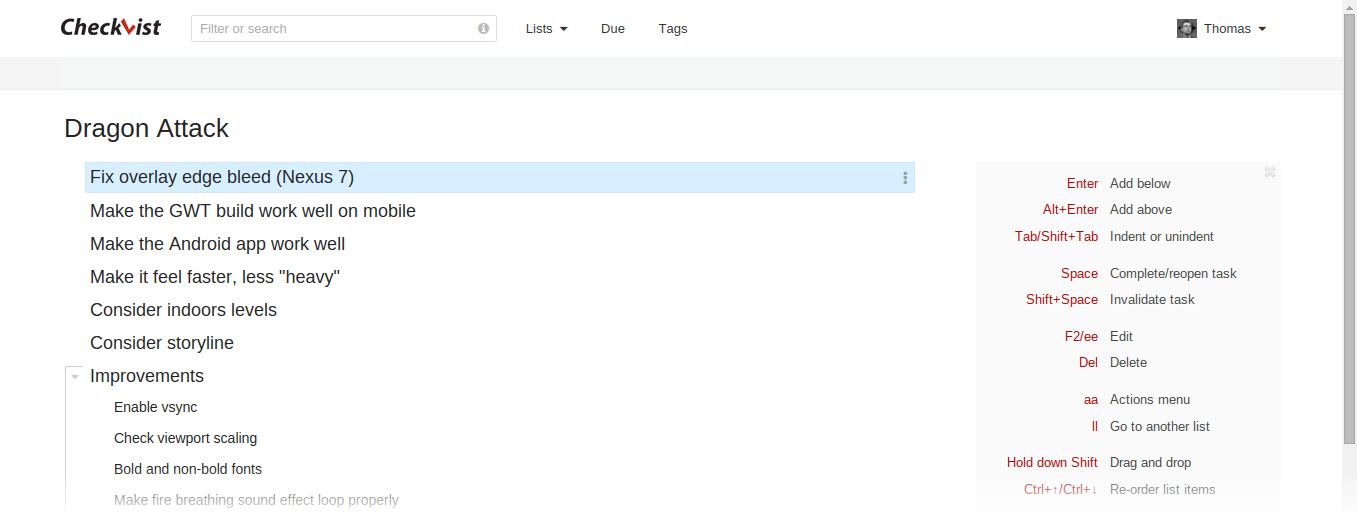Screen dimensions: 1357x519
Task: Click Complete/reopen task shortcut entry
Action: (x=1173, y=274)
